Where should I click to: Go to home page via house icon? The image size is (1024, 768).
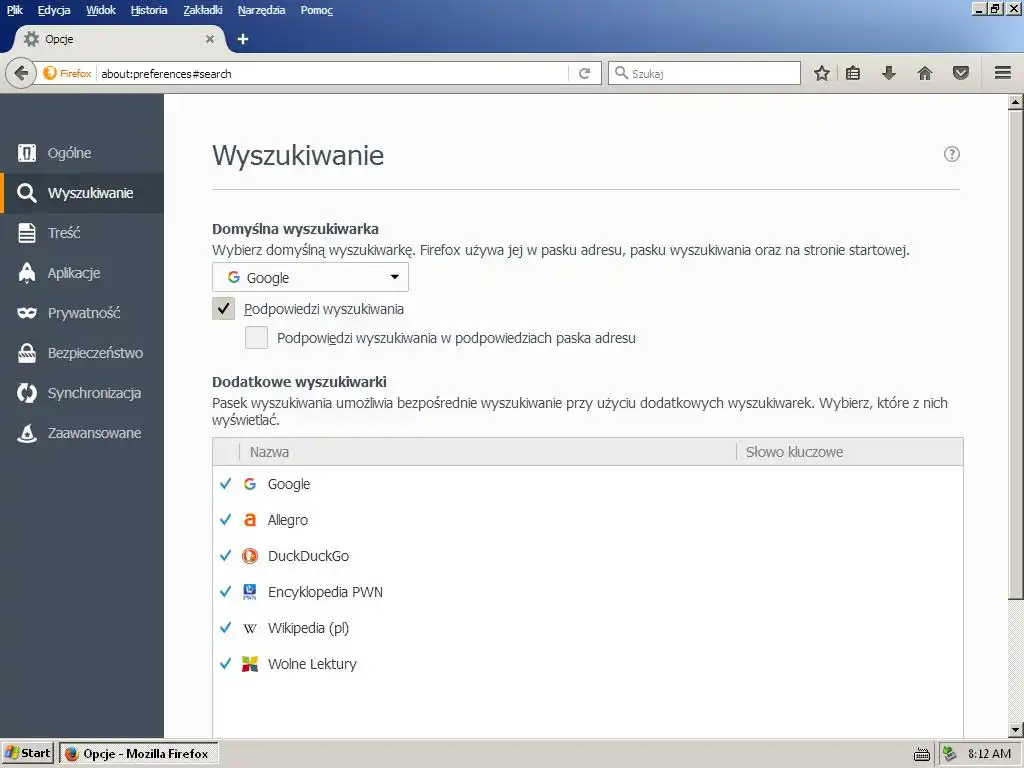925,73
